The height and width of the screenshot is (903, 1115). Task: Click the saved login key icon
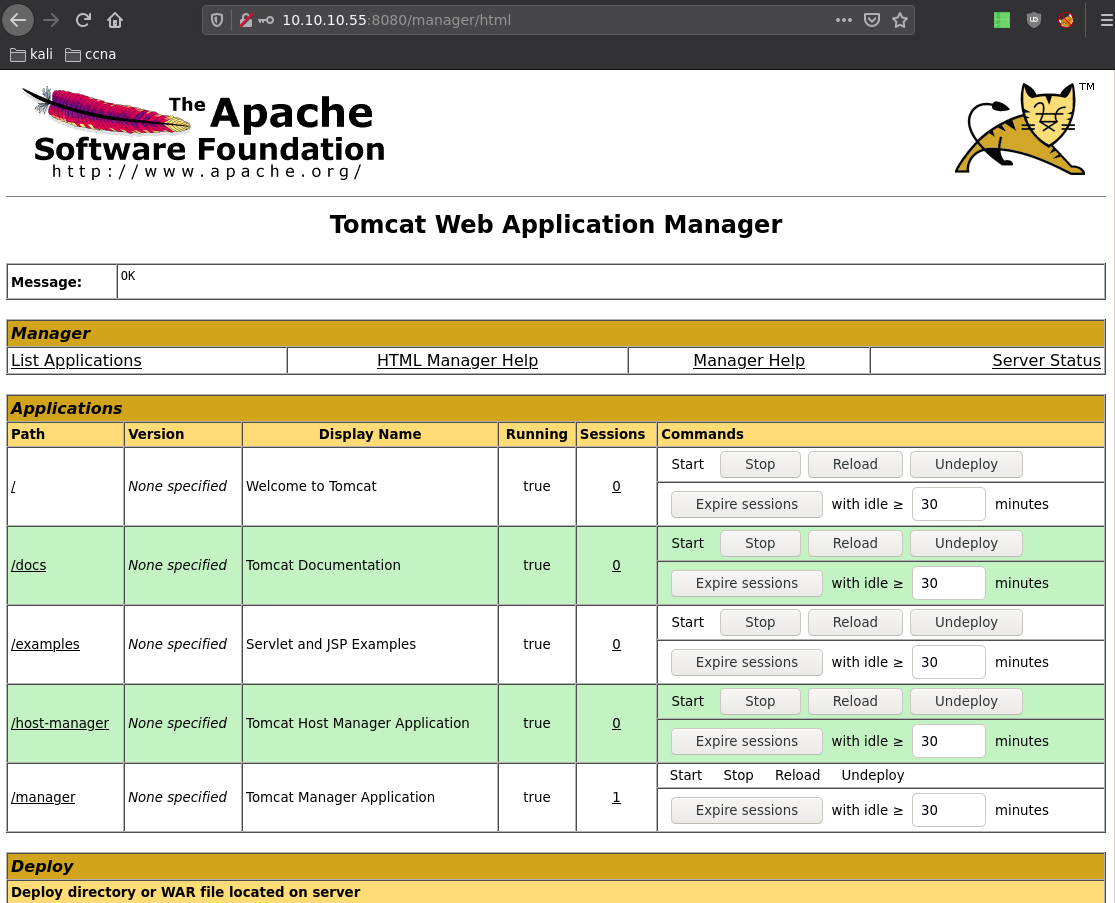(266, 20)
